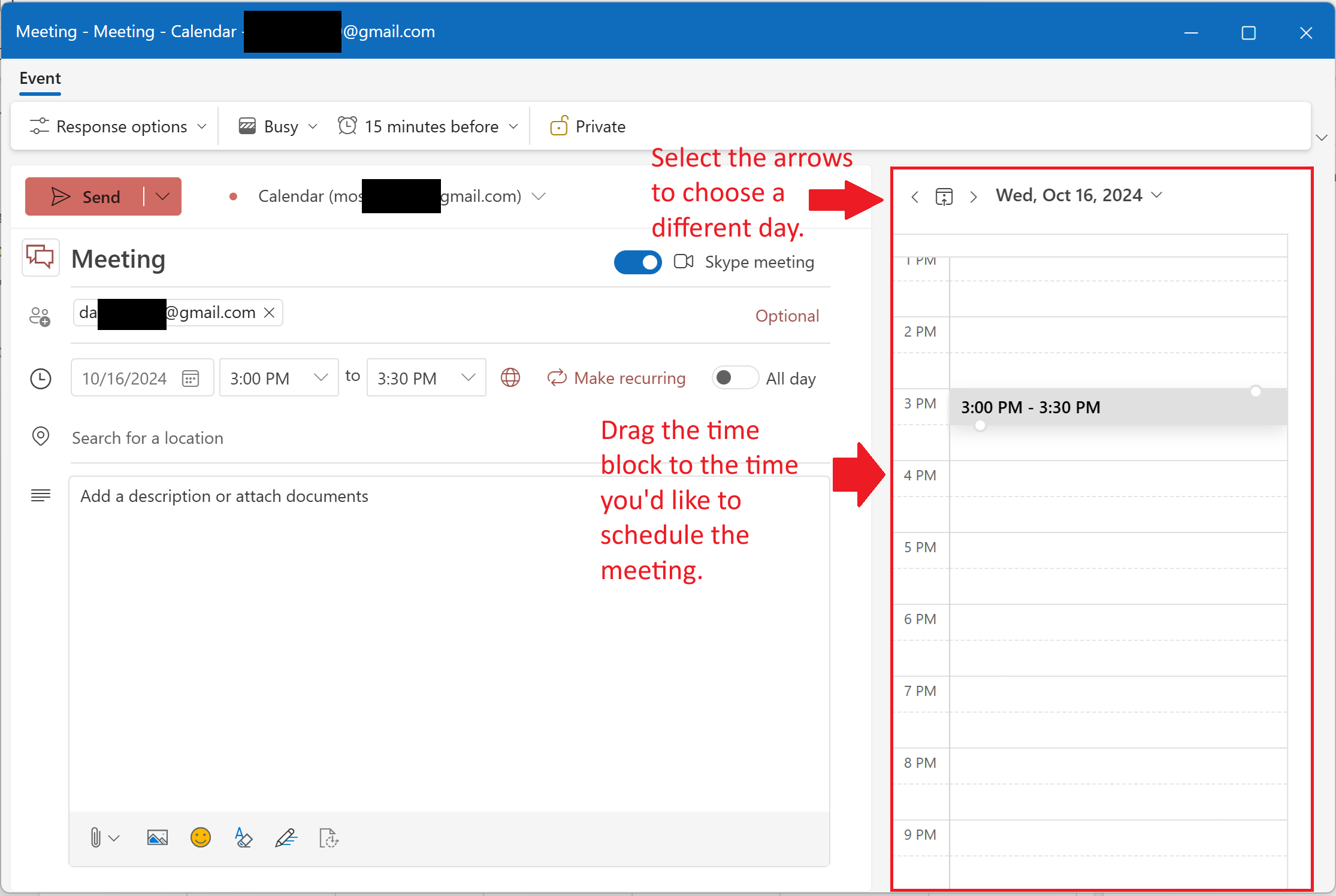Open the emoji picker smiley icon

coord(201,837)
